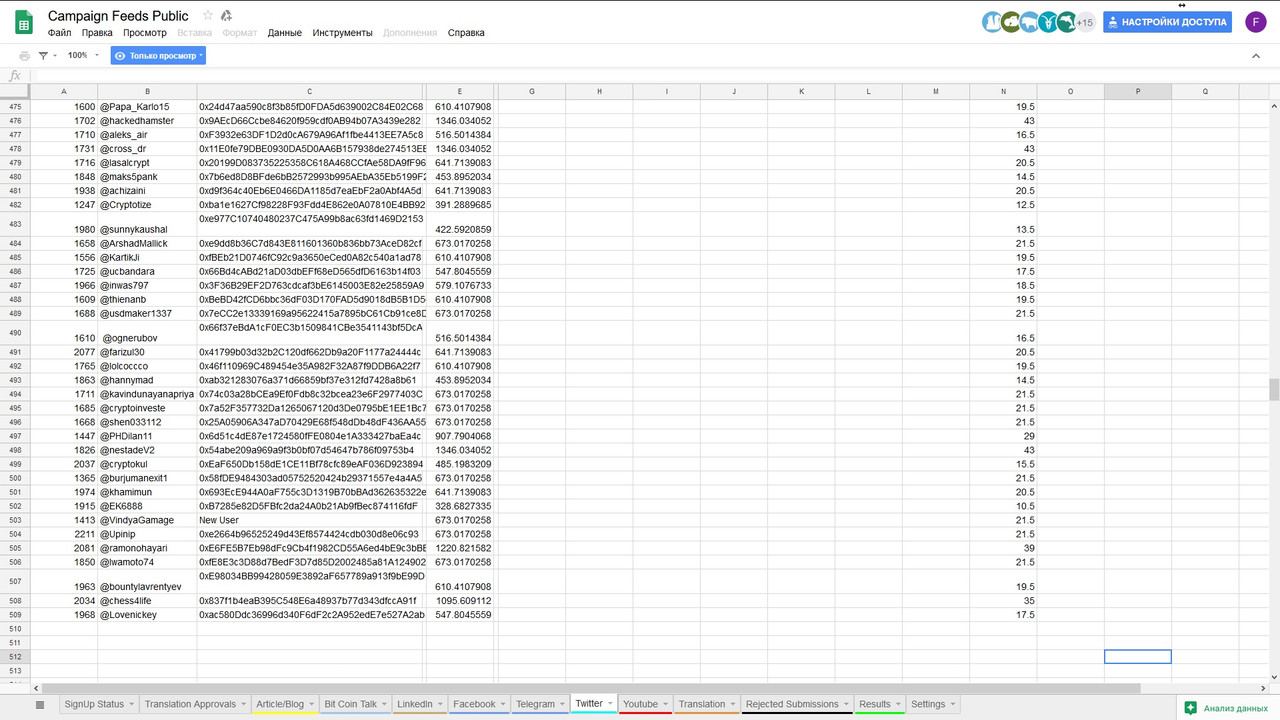Switch to the Facebook sheet tab
This screenshot has width=1280, height=720.
click(474, 704)
